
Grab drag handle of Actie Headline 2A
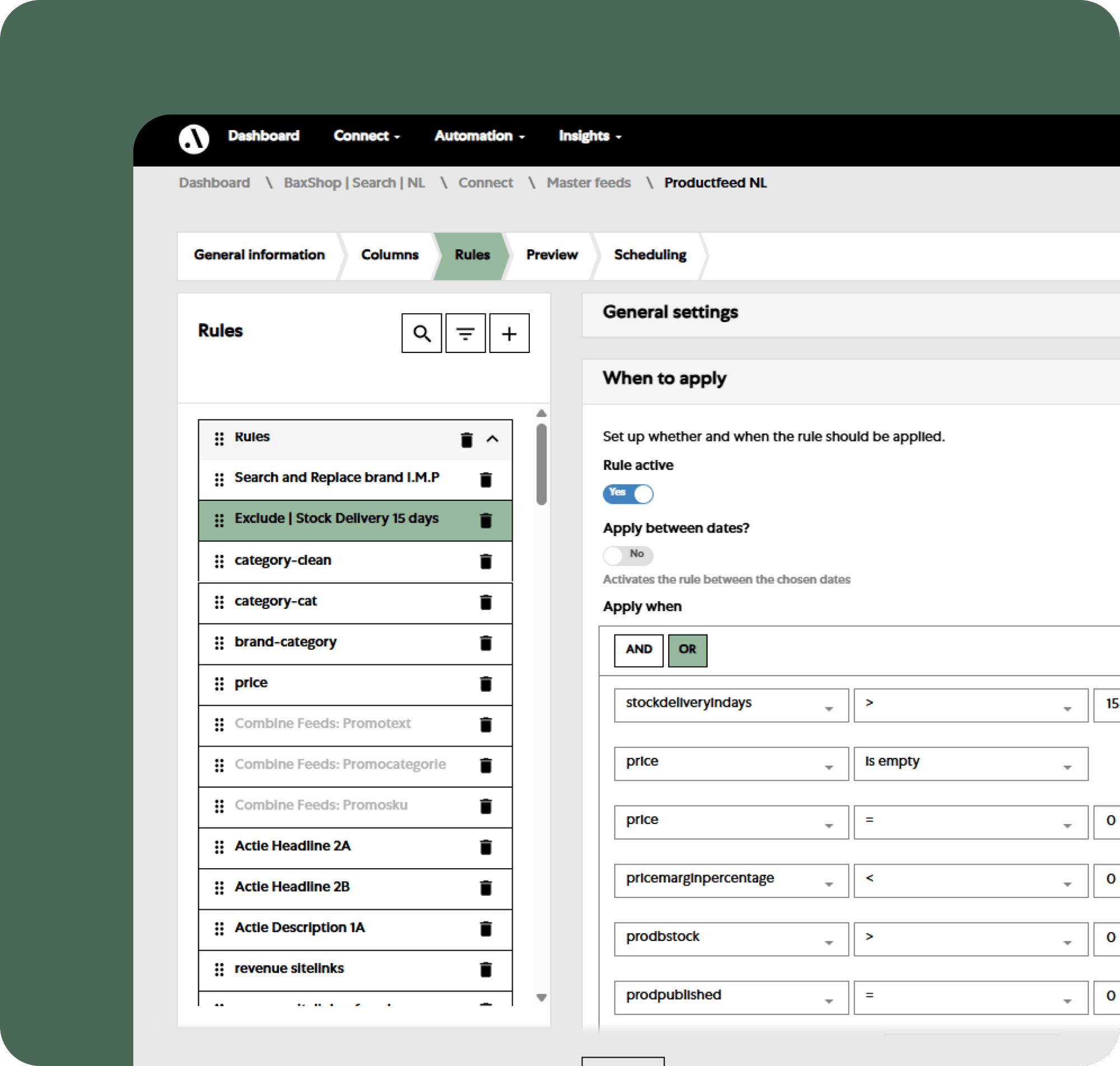click(219, 847)
